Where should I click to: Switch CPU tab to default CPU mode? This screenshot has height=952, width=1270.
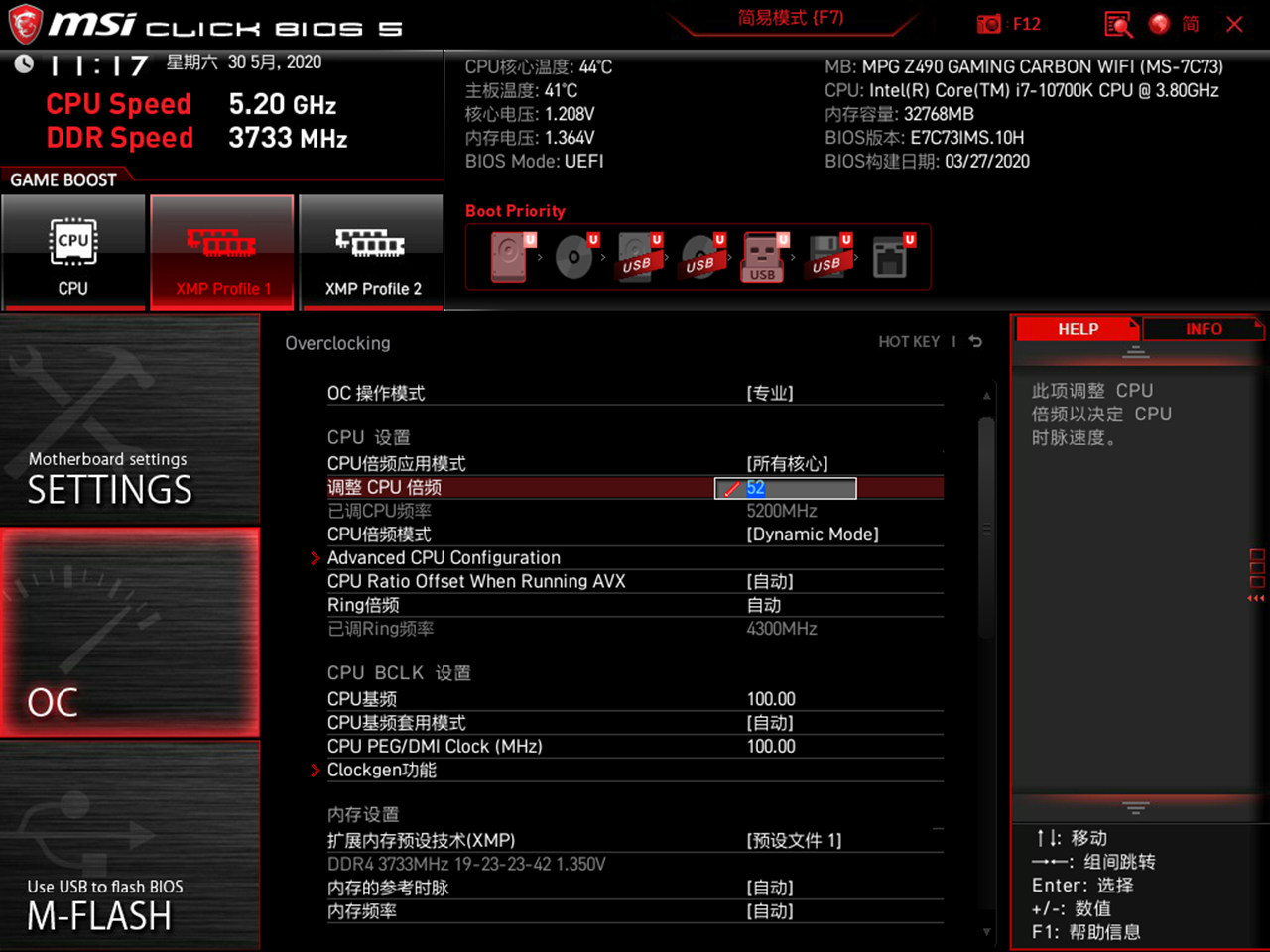point(73,253)
